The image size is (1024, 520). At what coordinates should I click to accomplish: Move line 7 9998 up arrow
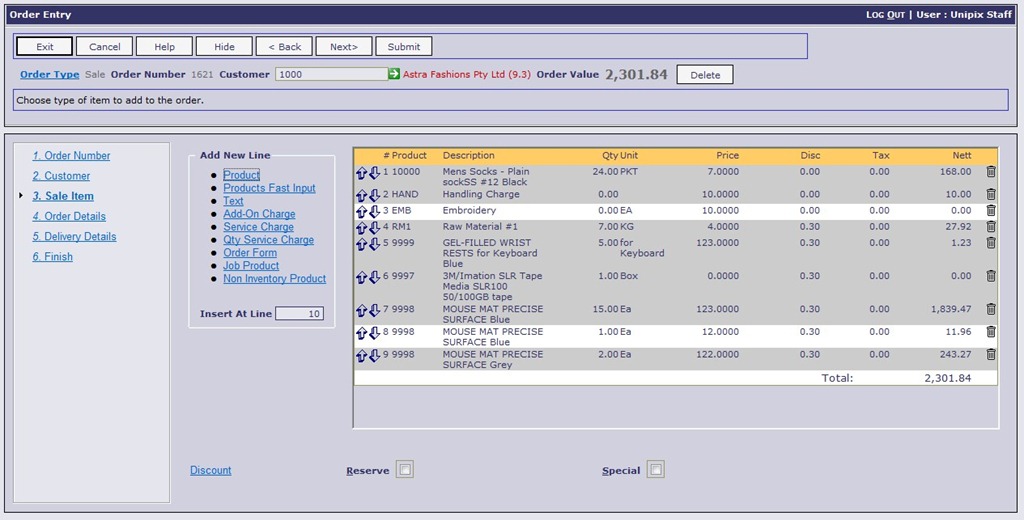(362, 310)
